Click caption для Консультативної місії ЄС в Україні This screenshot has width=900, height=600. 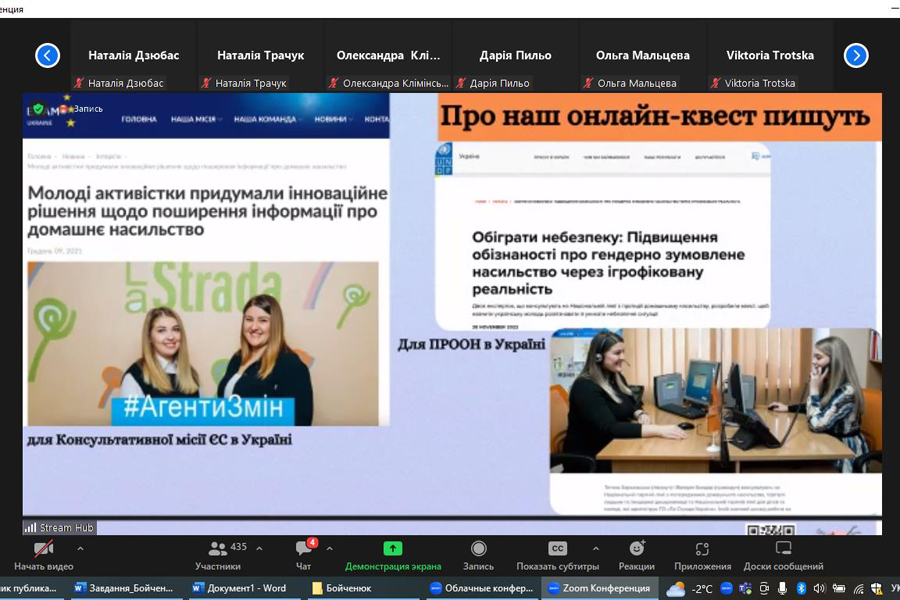(160, 440)
